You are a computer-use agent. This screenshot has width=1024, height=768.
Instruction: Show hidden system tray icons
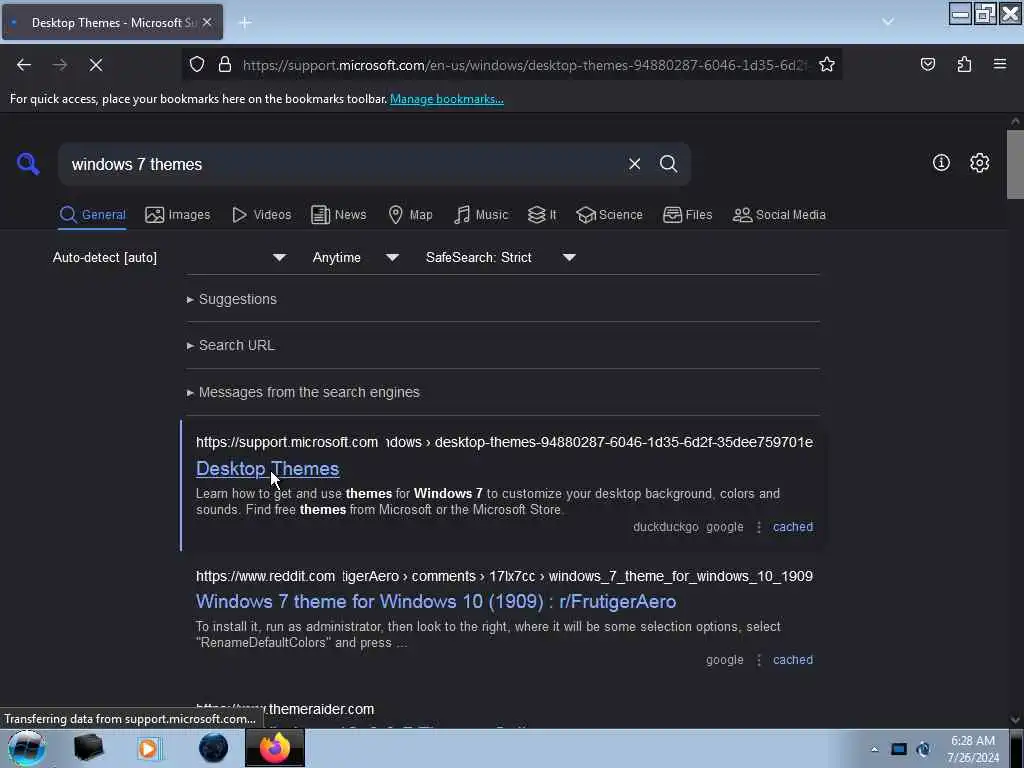pyautogui.click(x=874, y=749)
